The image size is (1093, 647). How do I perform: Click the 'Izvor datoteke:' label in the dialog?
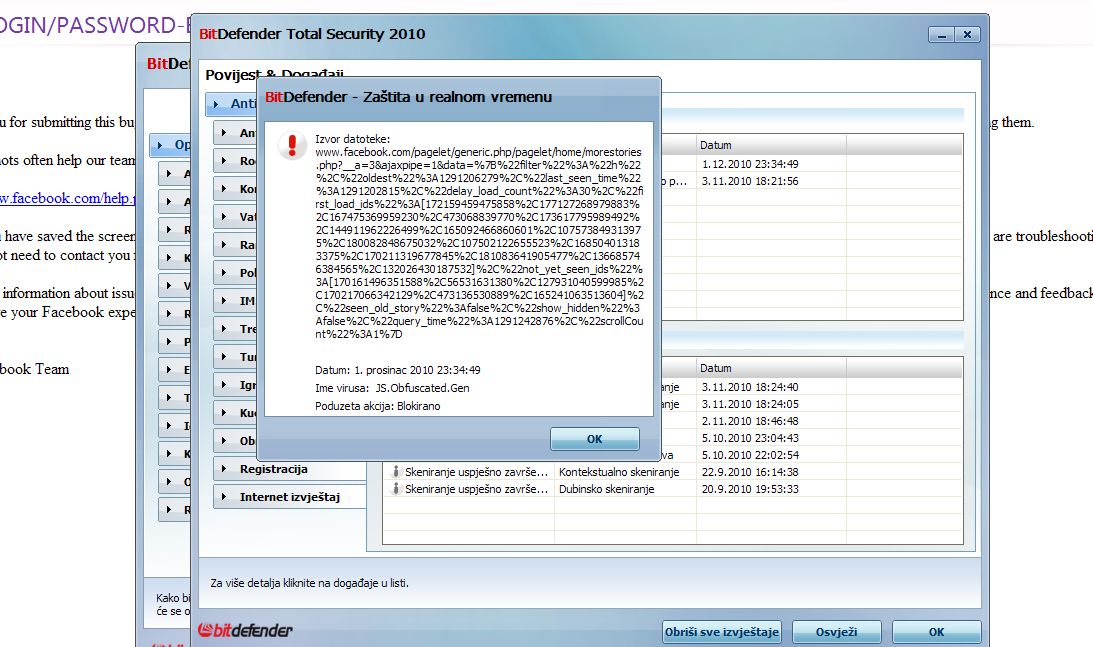pos(353,139)
